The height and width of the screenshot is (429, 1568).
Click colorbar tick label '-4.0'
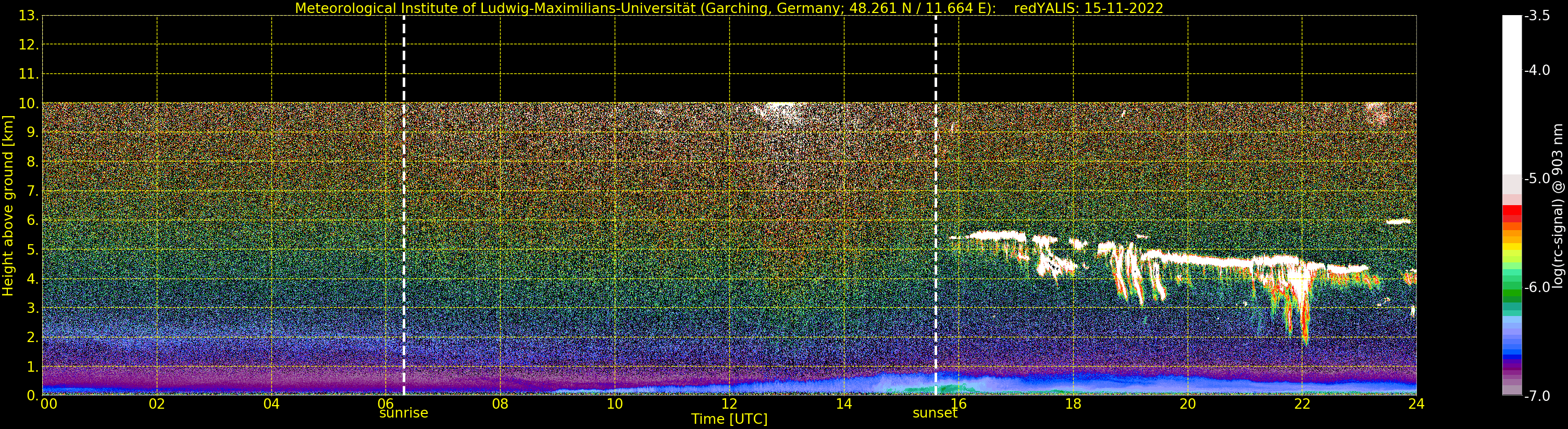[1537, 70]
